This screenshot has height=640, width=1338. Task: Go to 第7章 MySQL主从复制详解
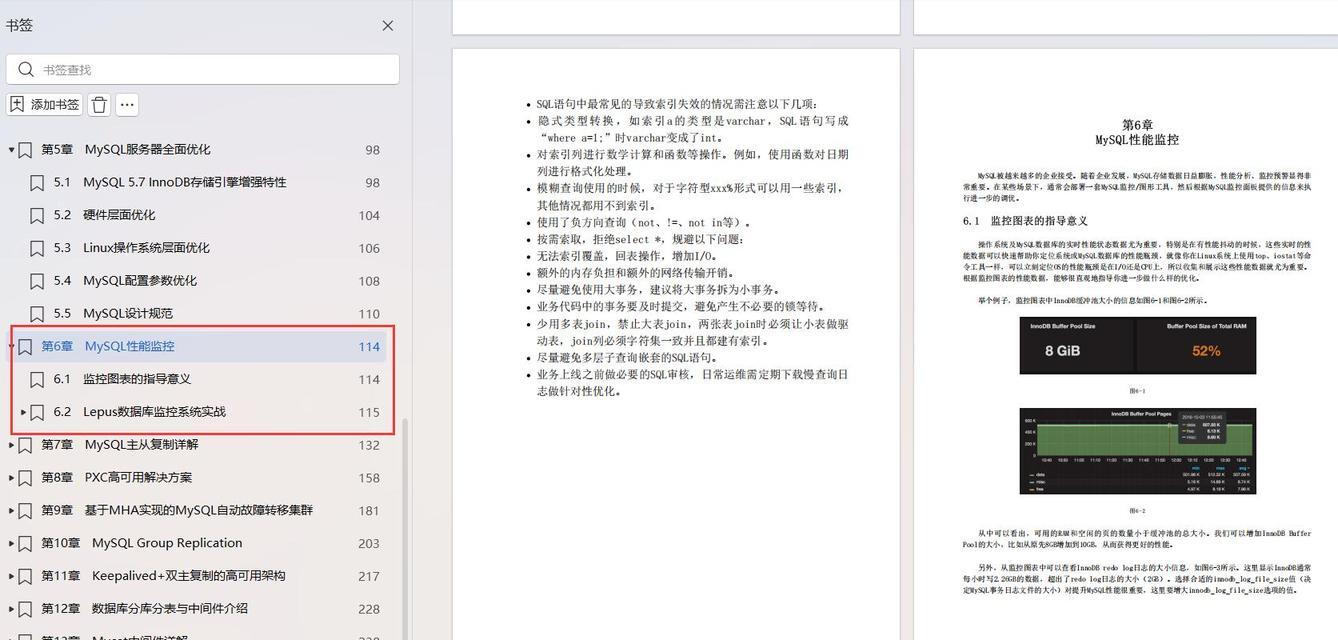tap(120, 445)
